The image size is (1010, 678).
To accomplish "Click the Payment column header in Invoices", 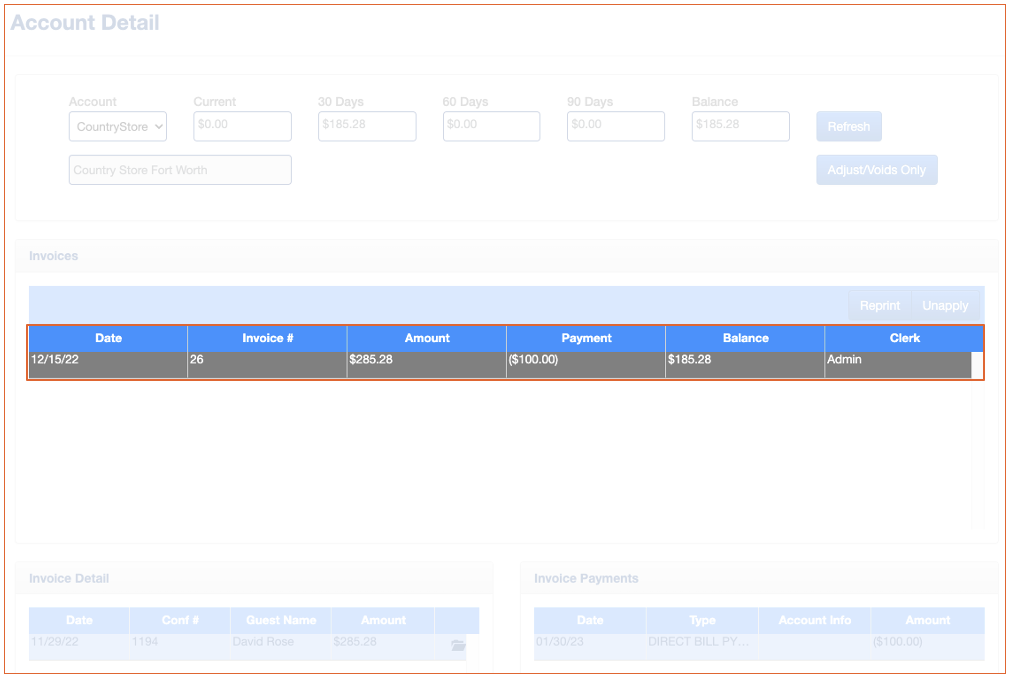I will pyautogui.click(x=586, y=338).
